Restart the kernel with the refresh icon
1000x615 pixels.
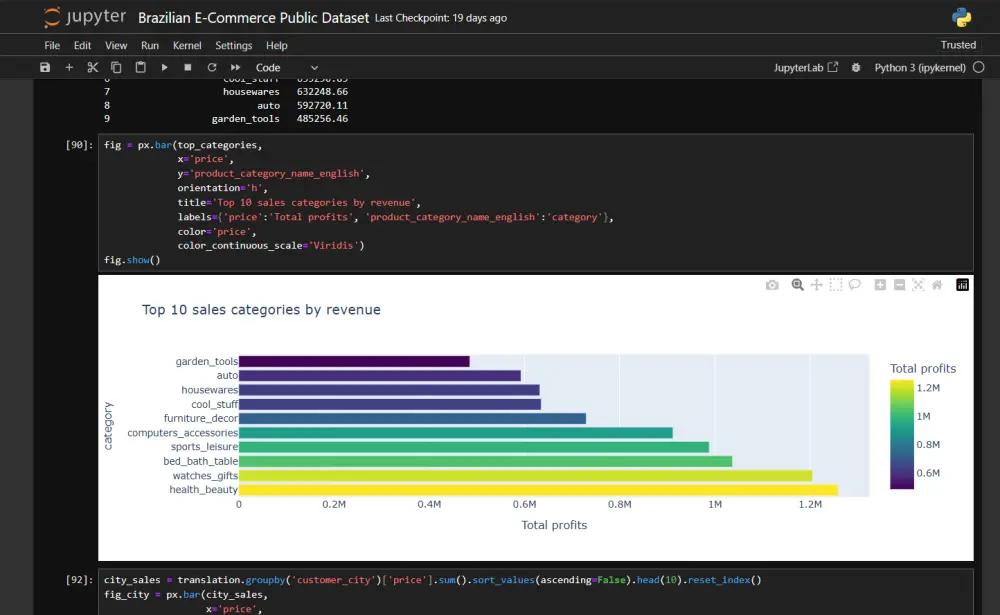point(210,67)
